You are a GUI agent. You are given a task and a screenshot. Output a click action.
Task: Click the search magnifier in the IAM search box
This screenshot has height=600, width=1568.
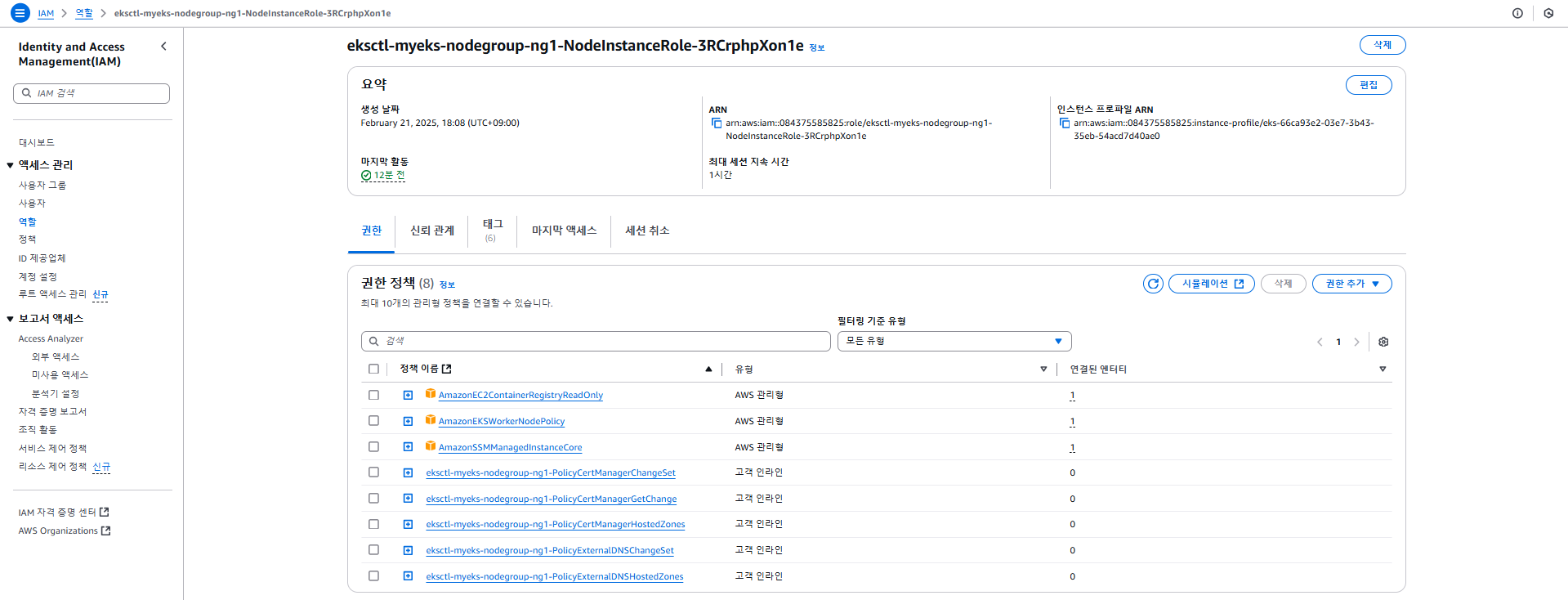click(x=27, y=93)
